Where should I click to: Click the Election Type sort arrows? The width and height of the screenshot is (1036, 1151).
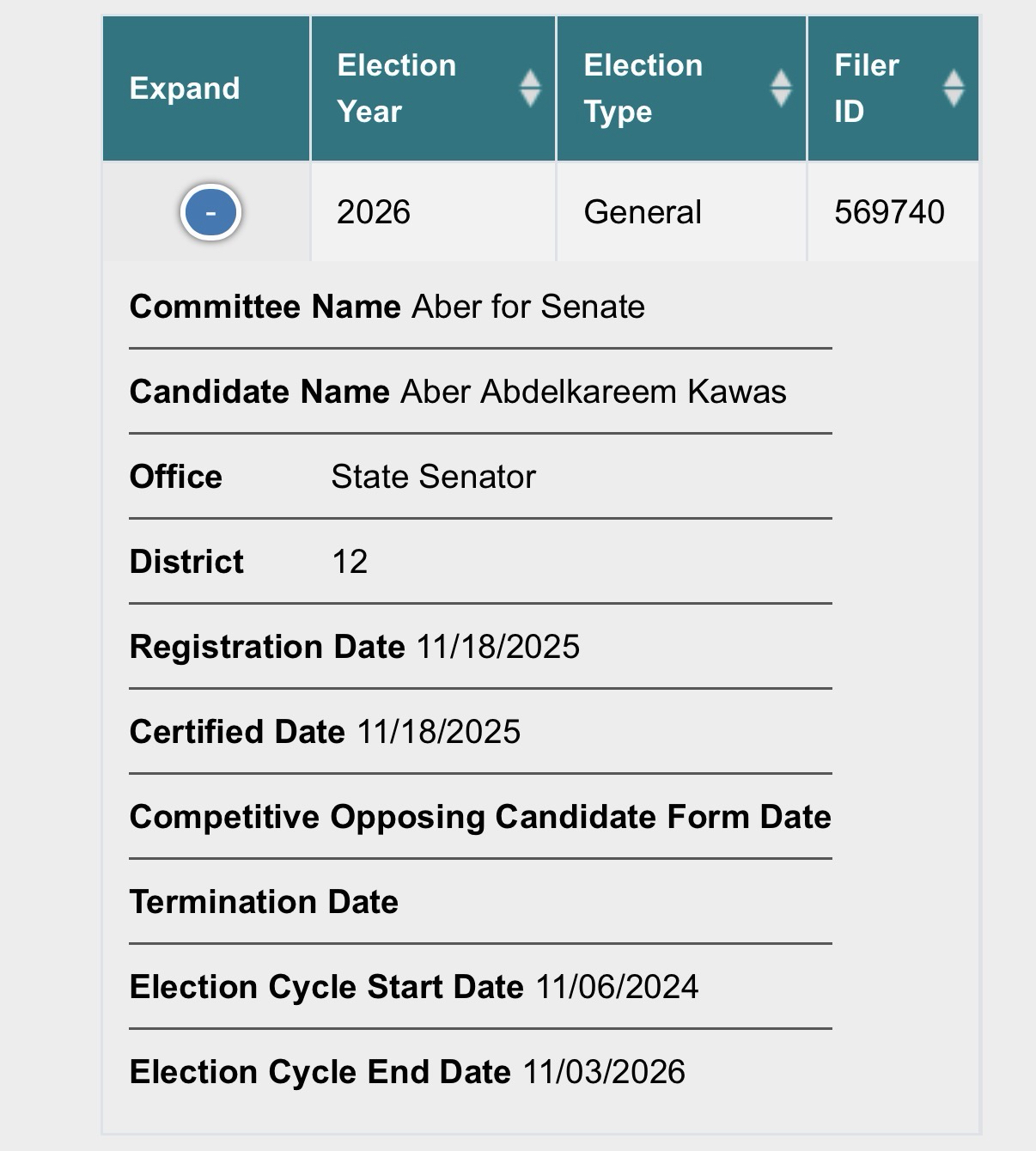point(780,88)
